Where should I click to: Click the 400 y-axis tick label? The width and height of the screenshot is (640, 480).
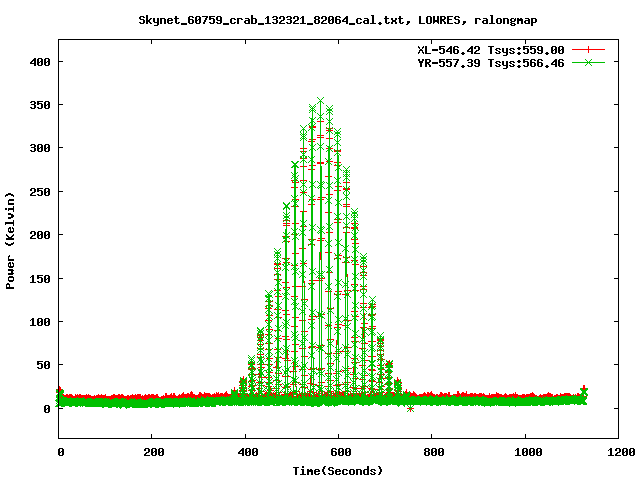tap(40, 62)
